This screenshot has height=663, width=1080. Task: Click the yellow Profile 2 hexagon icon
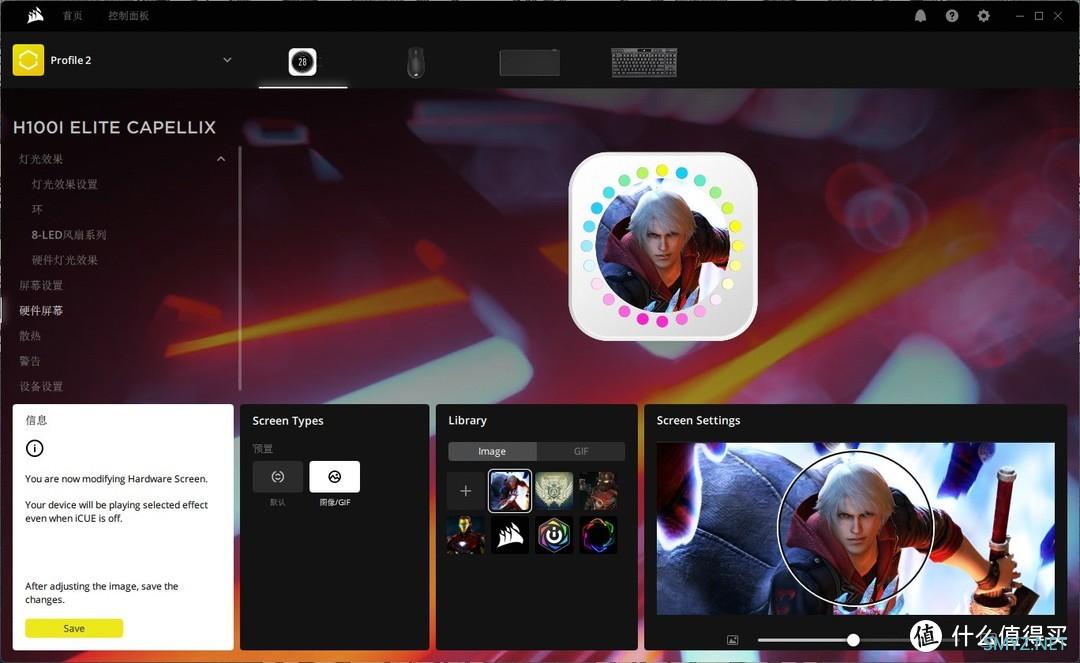pyautogui.click(x=28, y=60)
